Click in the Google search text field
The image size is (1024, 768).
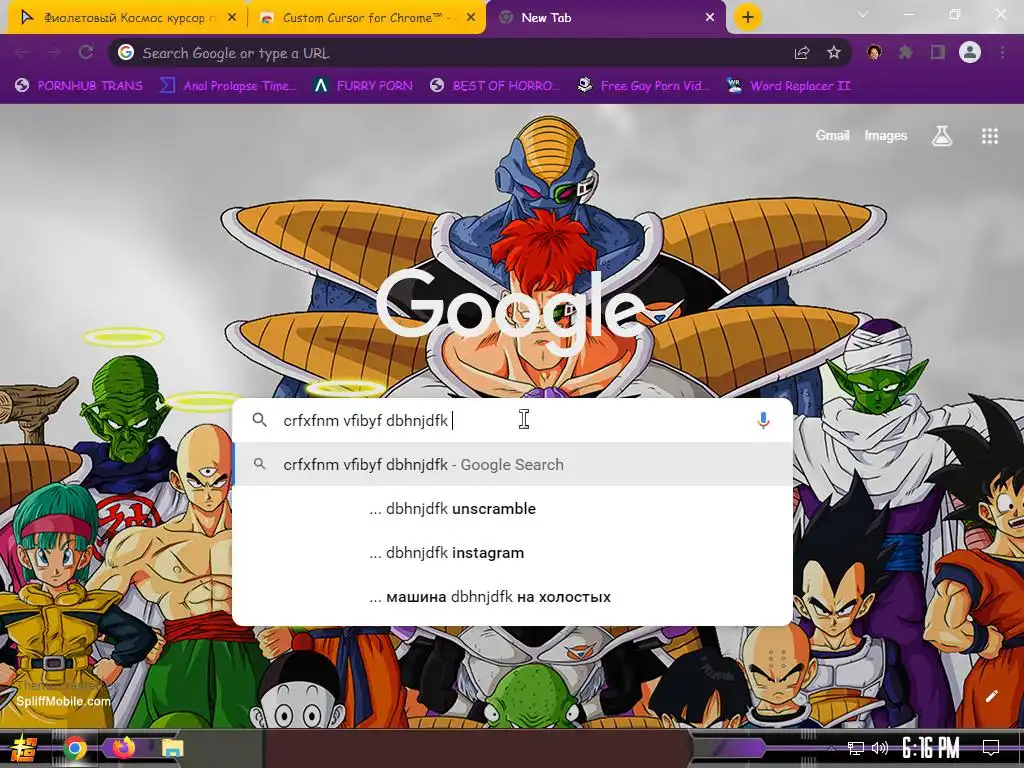pyautogui.click(x=513, y=420)
